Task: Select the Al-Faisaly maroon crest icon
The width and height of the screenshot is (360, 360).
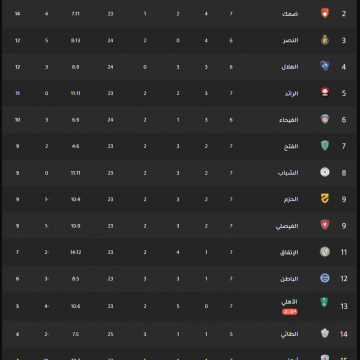Action: click(x=325, y=225)
